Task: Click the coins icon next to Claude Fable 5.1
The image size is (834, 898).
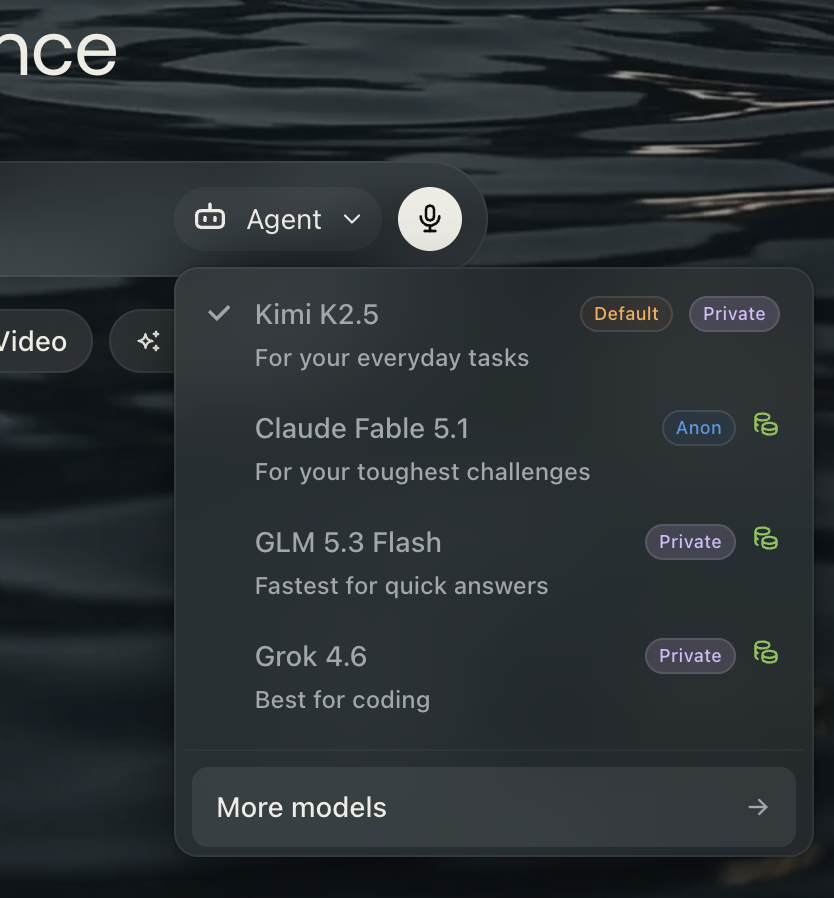Action: (x=766, y=424)
